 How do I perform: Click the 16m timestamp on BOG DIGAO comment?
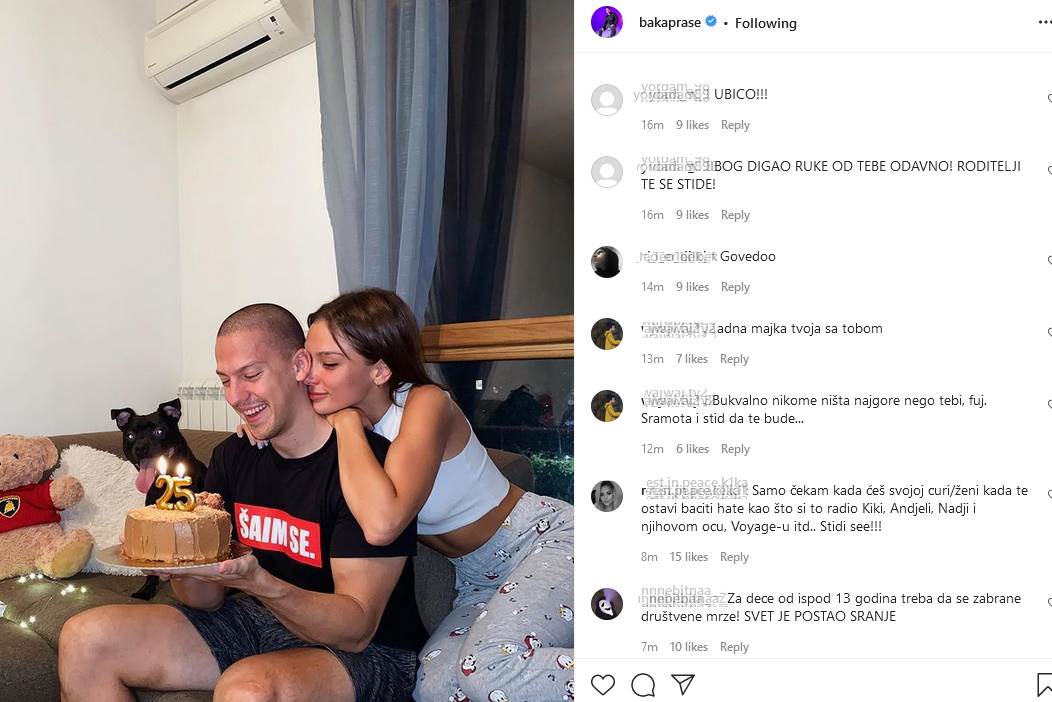[x=652, y=215]
